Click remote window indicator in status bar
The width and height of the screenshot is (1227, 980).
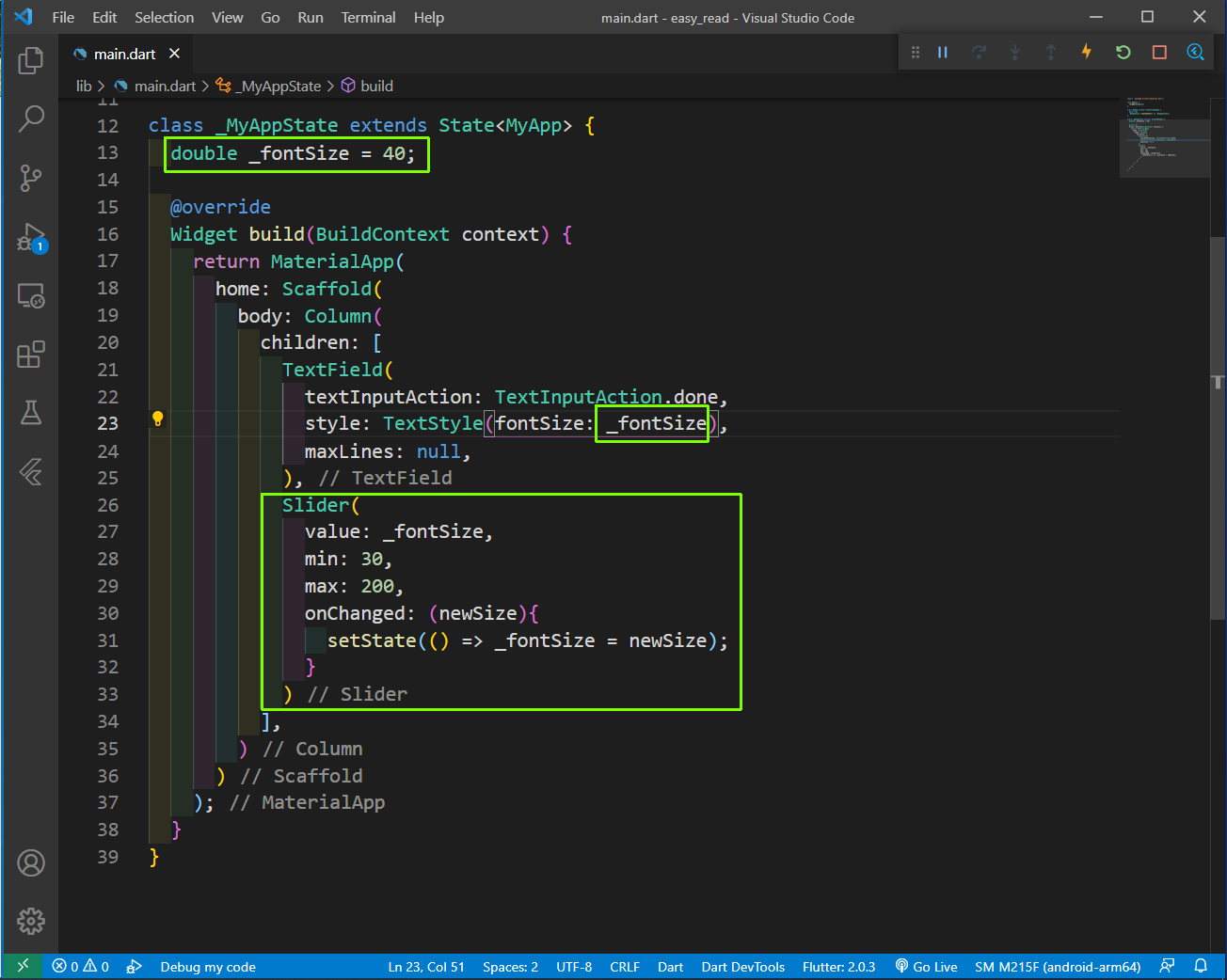(x=23, y=966)
